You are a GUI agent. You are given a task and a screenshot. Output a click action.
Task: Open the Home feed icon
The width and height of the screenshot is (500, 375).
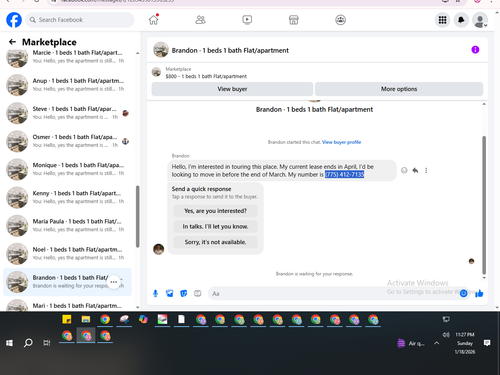[154, 20]
